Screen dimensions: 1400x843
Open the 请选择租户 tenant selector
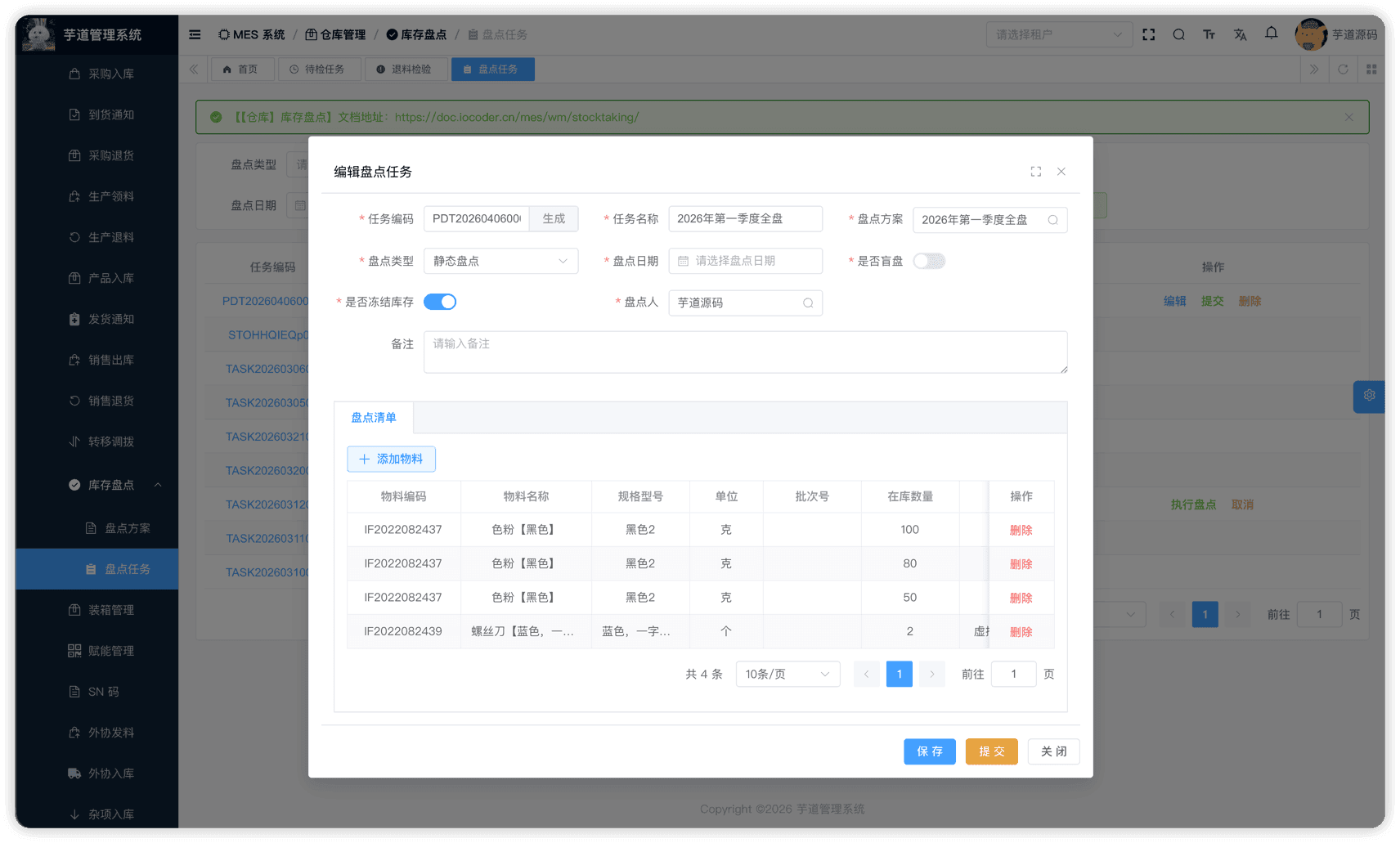coord(1059,34)
